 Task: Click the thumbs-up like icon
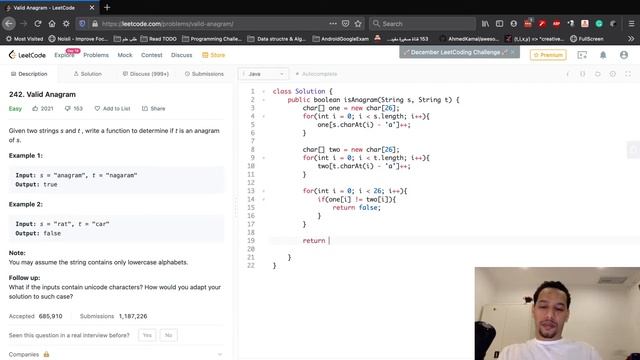point(35,109)
